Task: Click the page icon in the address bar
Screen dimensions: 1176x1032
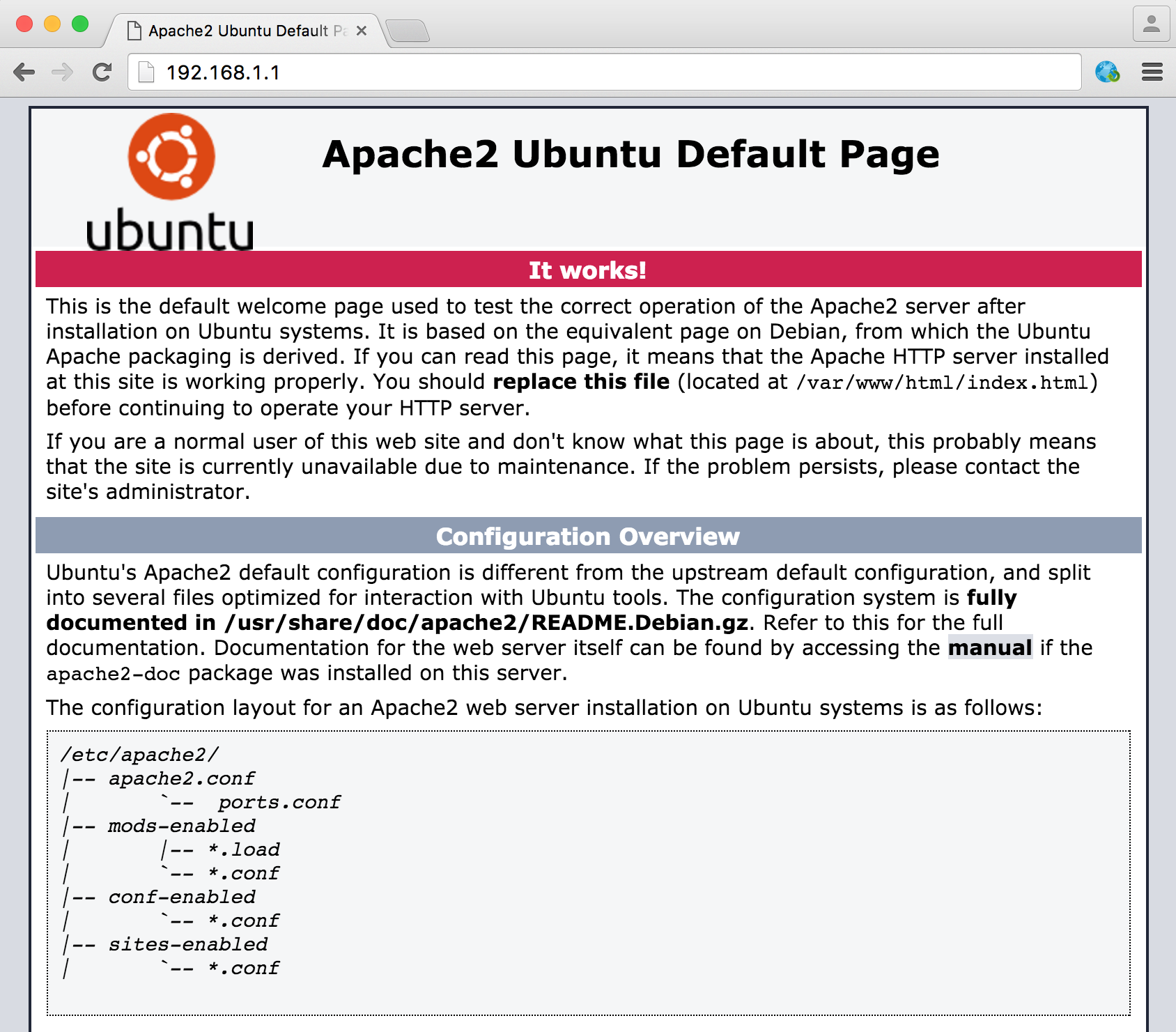Action: pos(146,70)
